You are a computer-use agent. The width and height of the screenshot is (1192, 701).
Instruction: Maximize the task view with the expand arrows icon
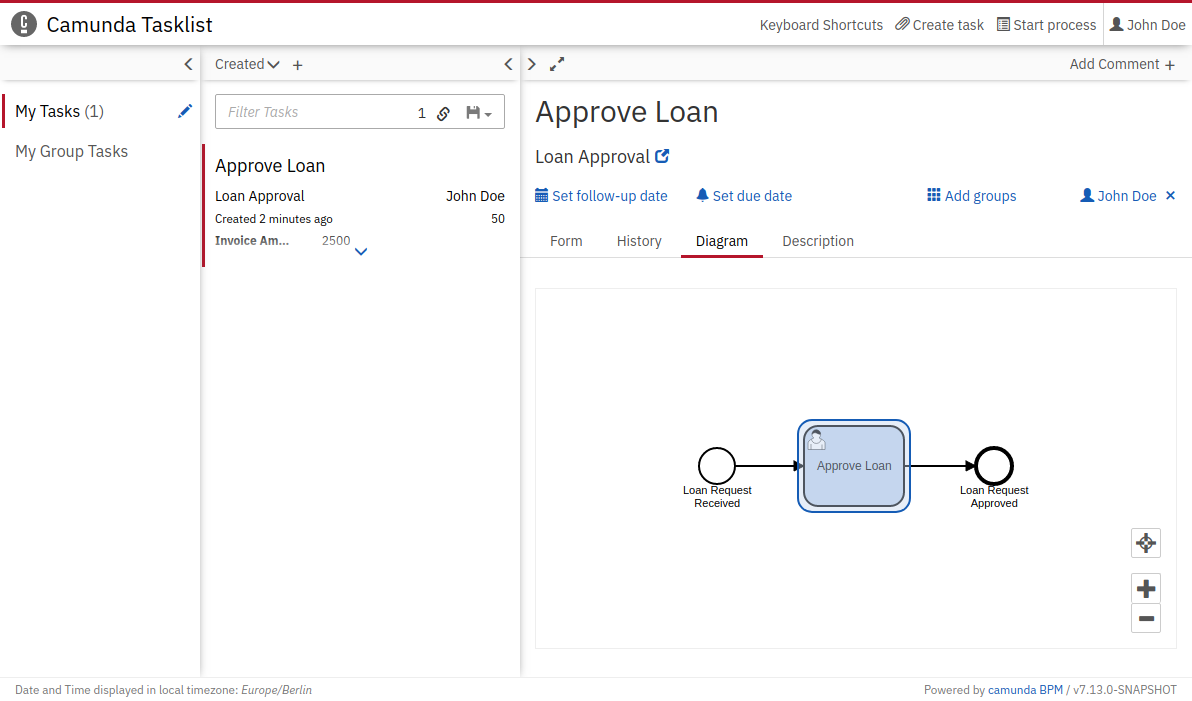click(557, 64)
